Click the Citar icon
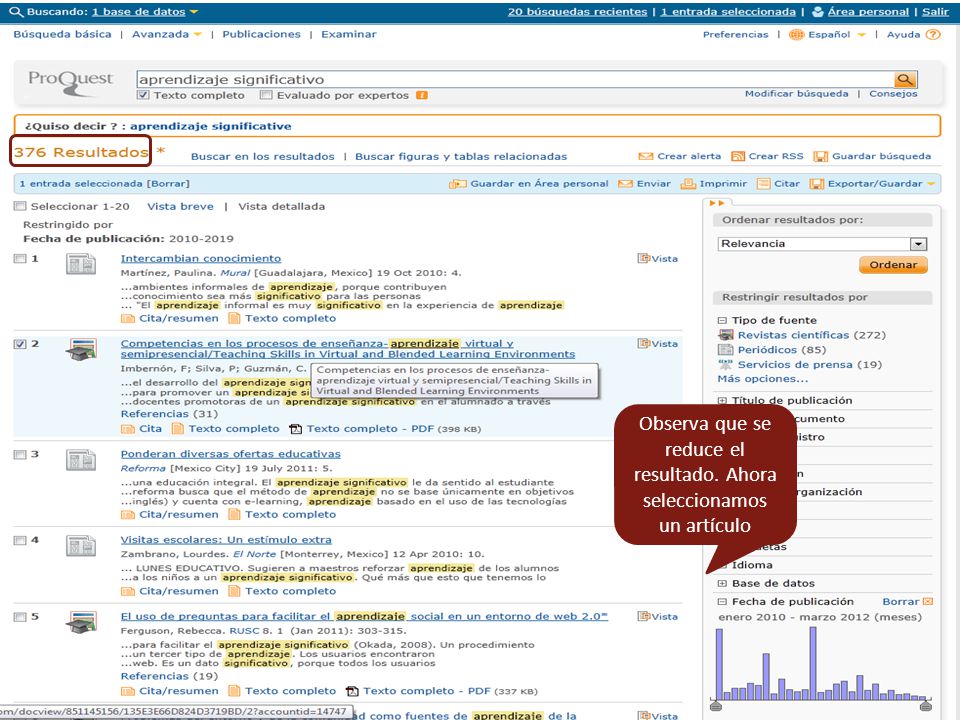 pos(763,184)
